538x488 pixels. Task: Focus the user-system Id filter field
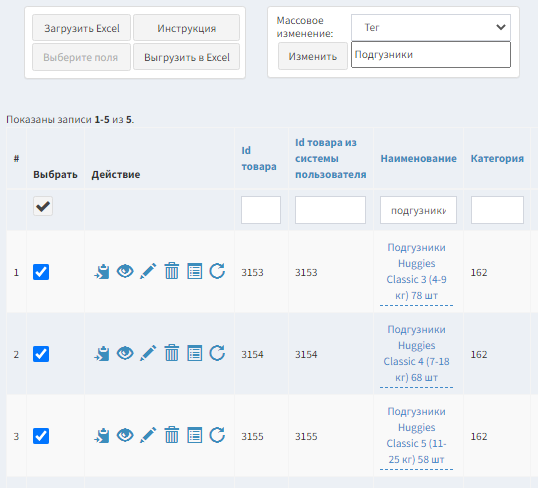330,210
